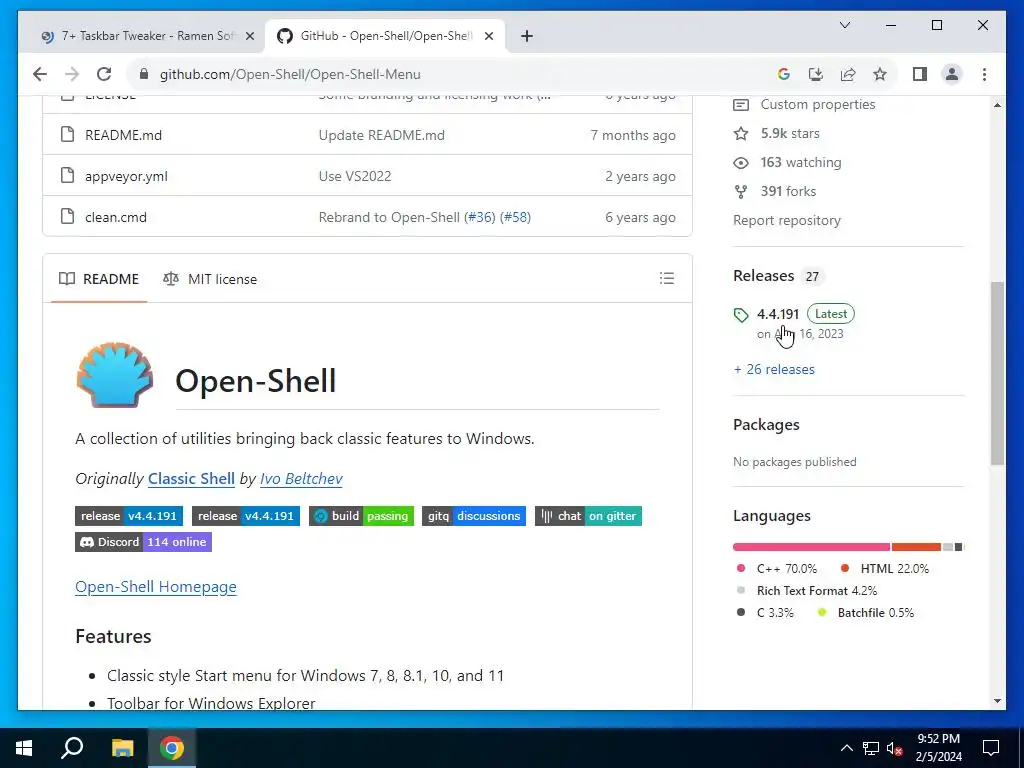Click the Discord 114 online badge
The width and height of the screenshot is (1024, 768).
(143, 542)
